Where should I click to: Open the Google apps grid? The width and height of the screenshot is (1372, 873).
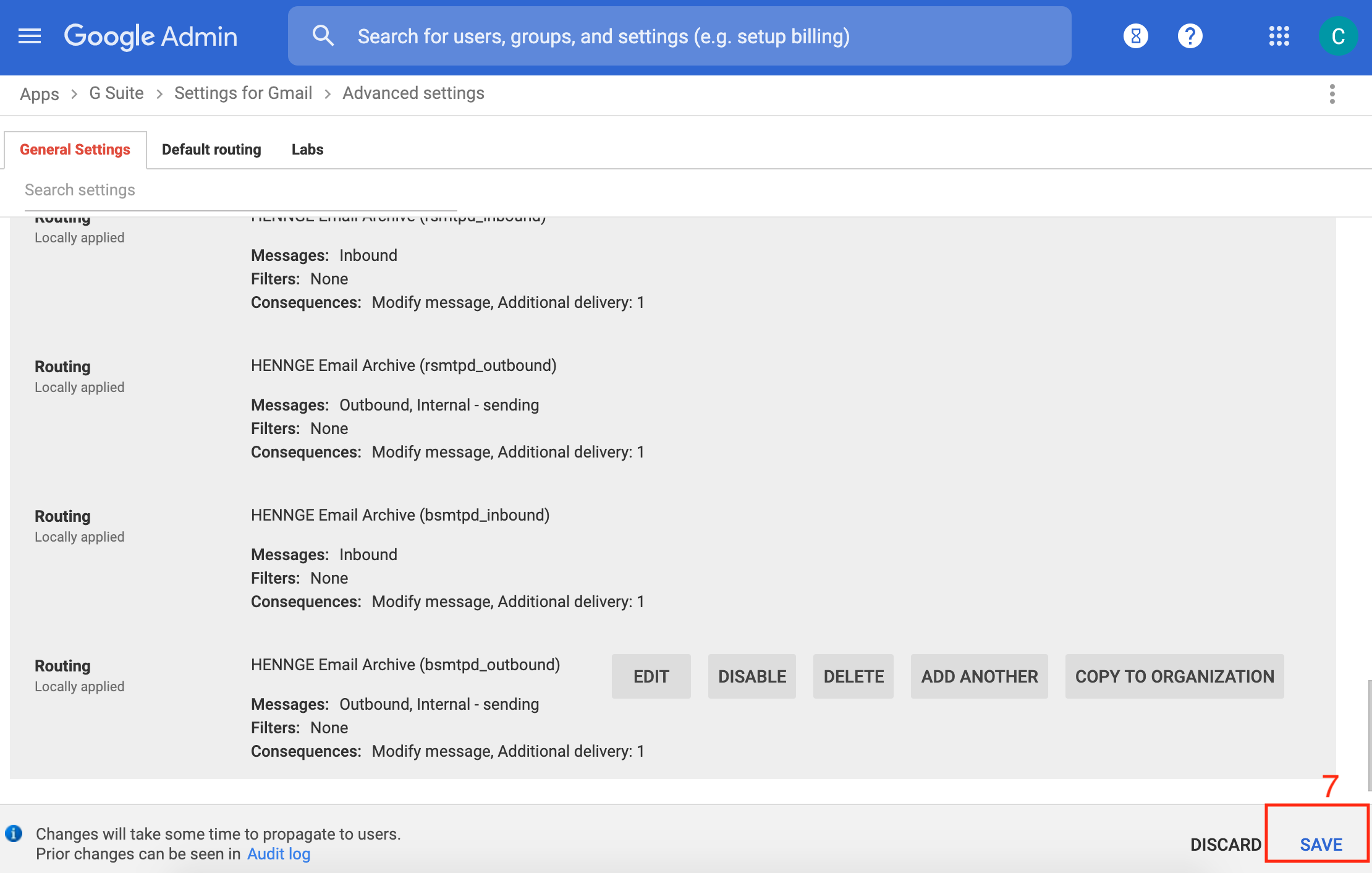(x=1279, y=36)
